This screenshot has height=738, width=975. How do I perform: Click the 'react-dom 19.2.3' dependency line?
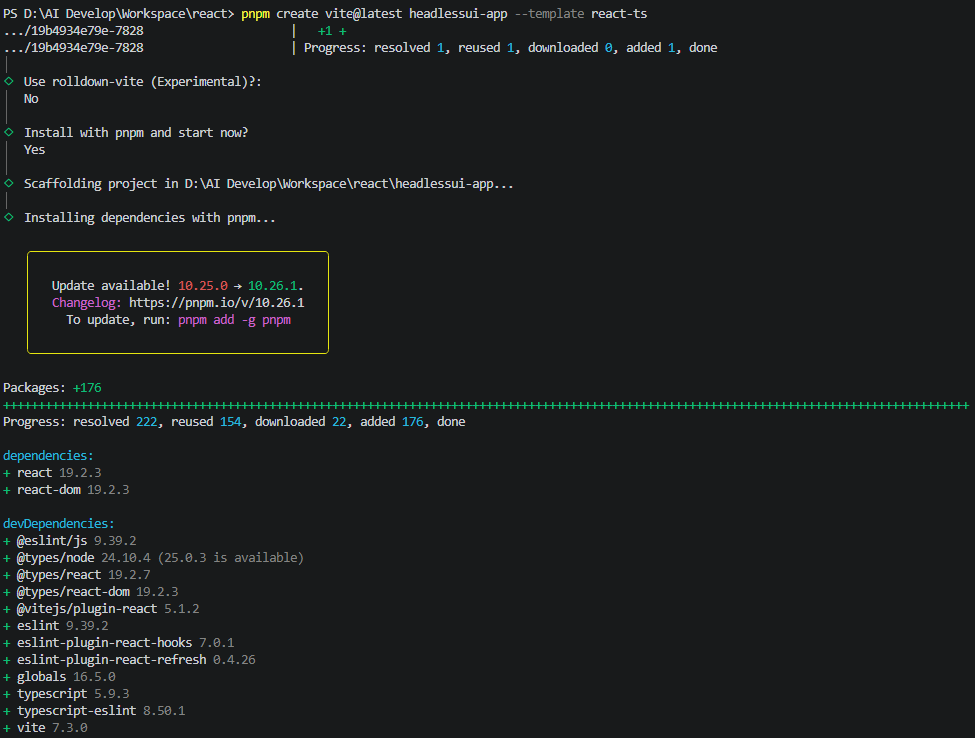[x=66, y=490]
